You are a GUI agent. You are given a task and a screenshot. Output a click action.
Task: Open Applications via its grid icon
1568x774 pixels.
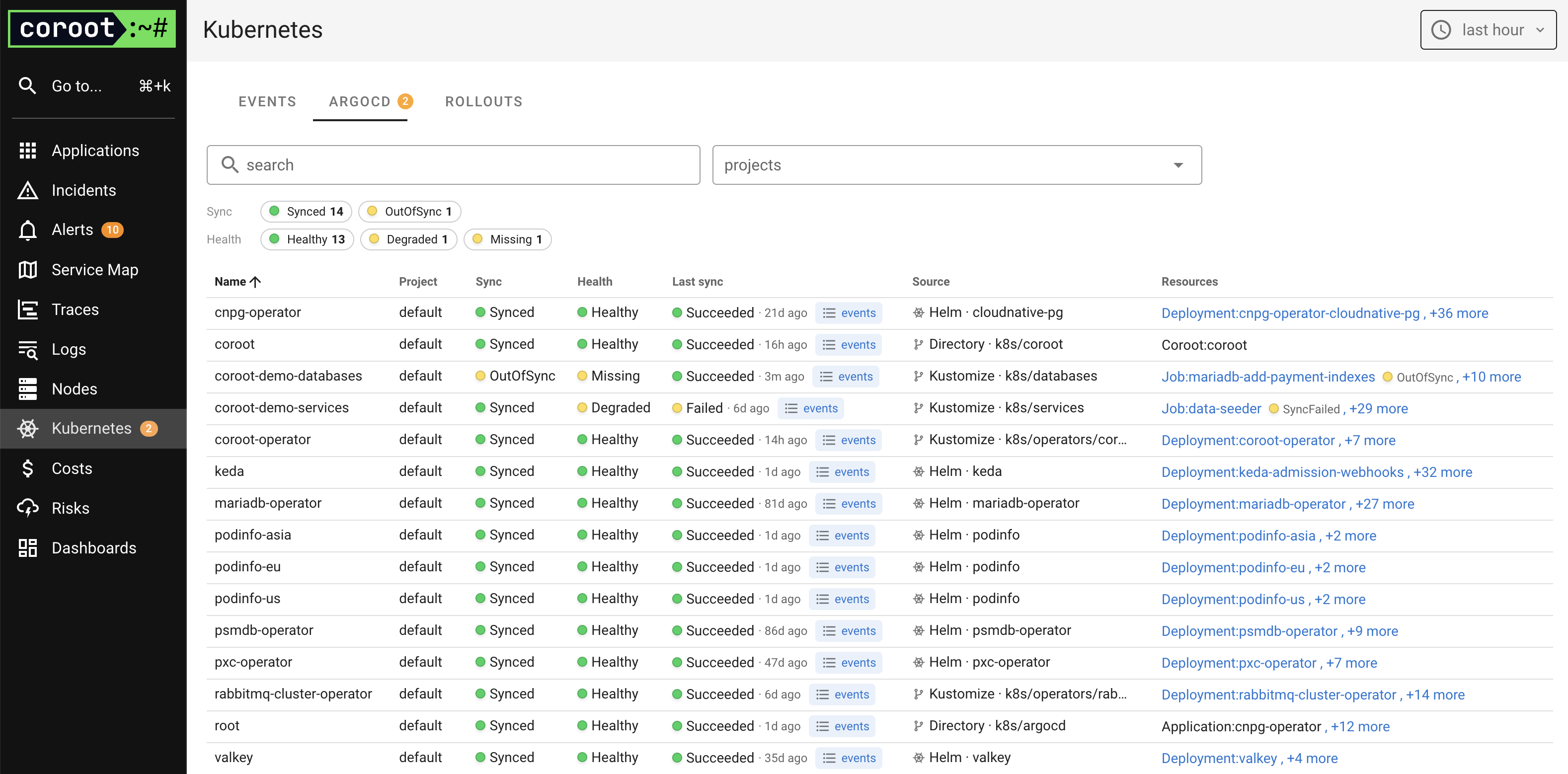pyautogui.click(x=28, y=151)
